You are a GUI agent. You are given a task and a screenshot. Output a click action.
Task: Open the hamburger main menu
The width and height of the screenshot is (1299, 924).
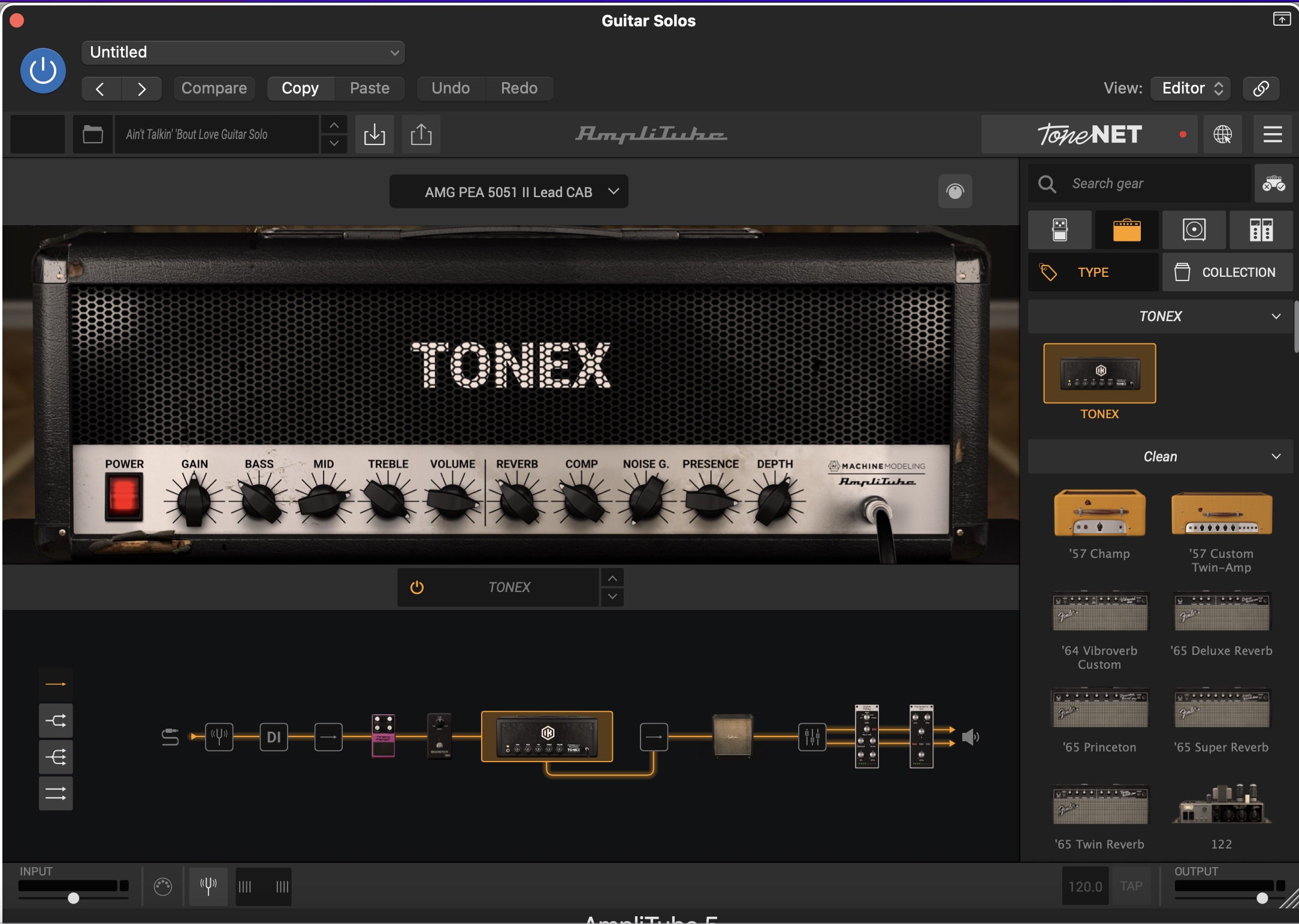[1272, 134]
